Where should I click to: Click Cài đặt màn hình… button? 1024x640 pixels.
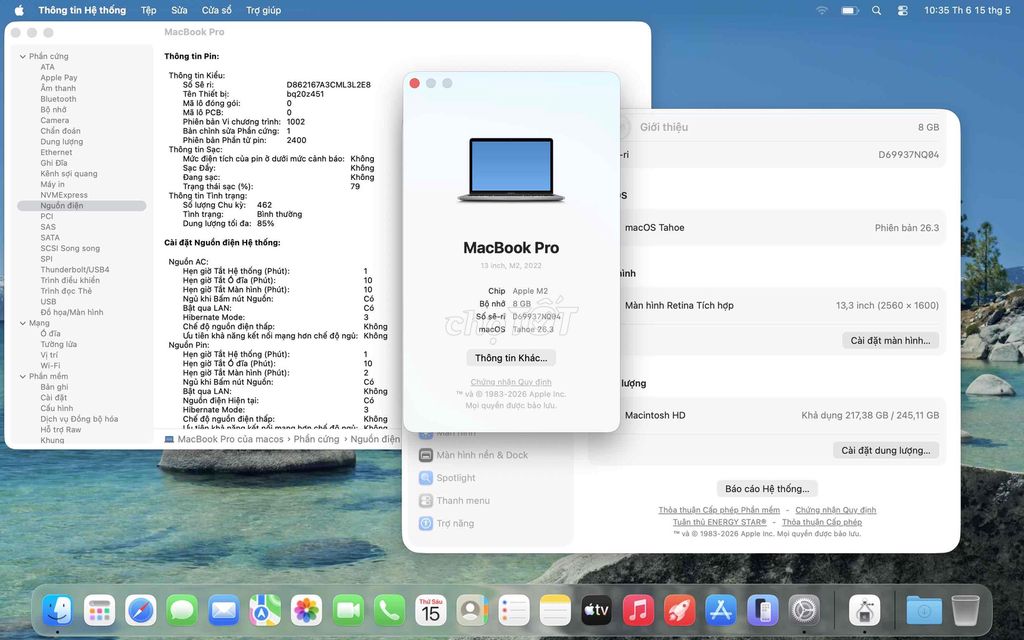click(890, 340)
